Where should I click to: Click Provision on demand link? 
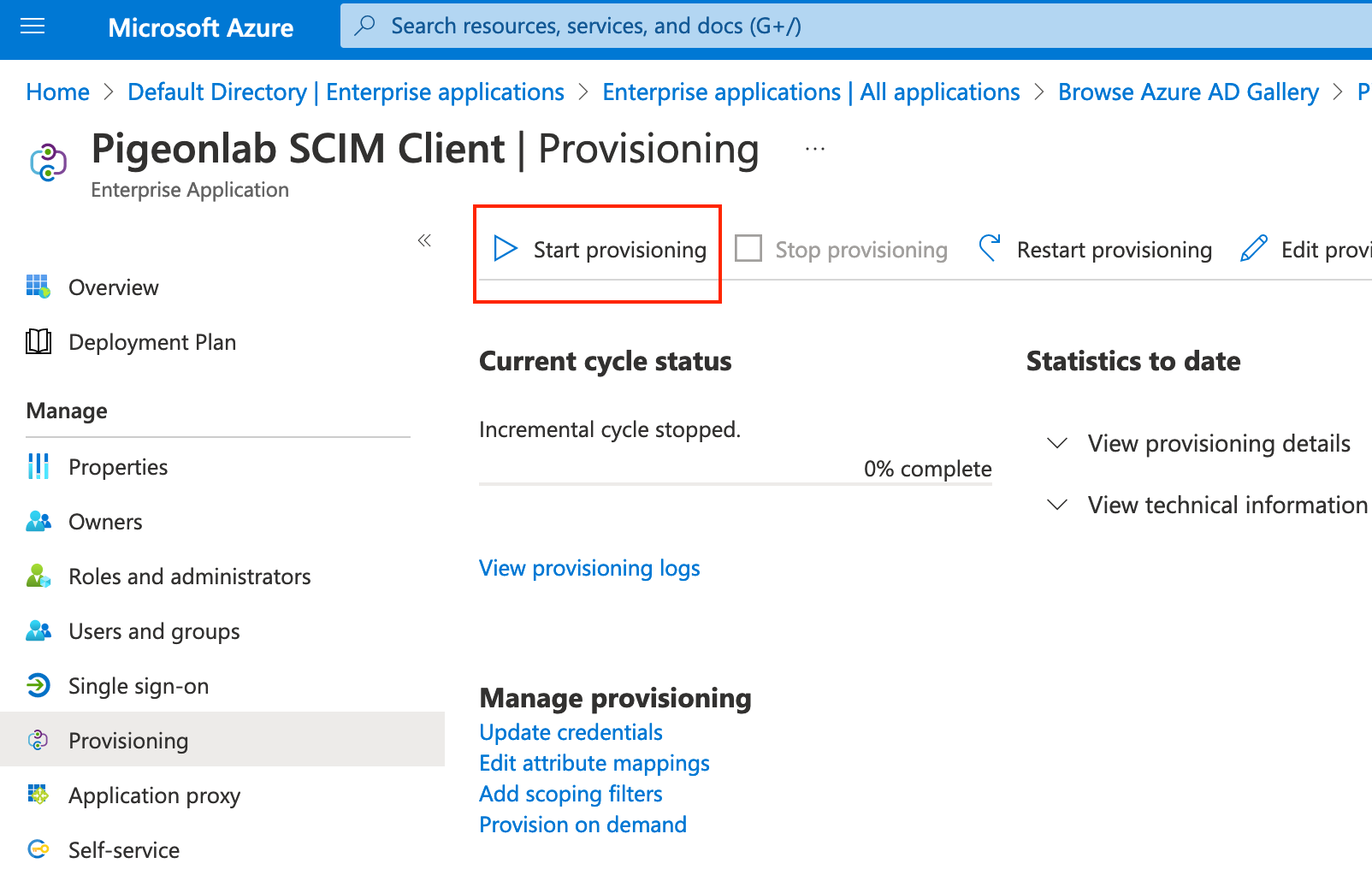tap(583, 825)
